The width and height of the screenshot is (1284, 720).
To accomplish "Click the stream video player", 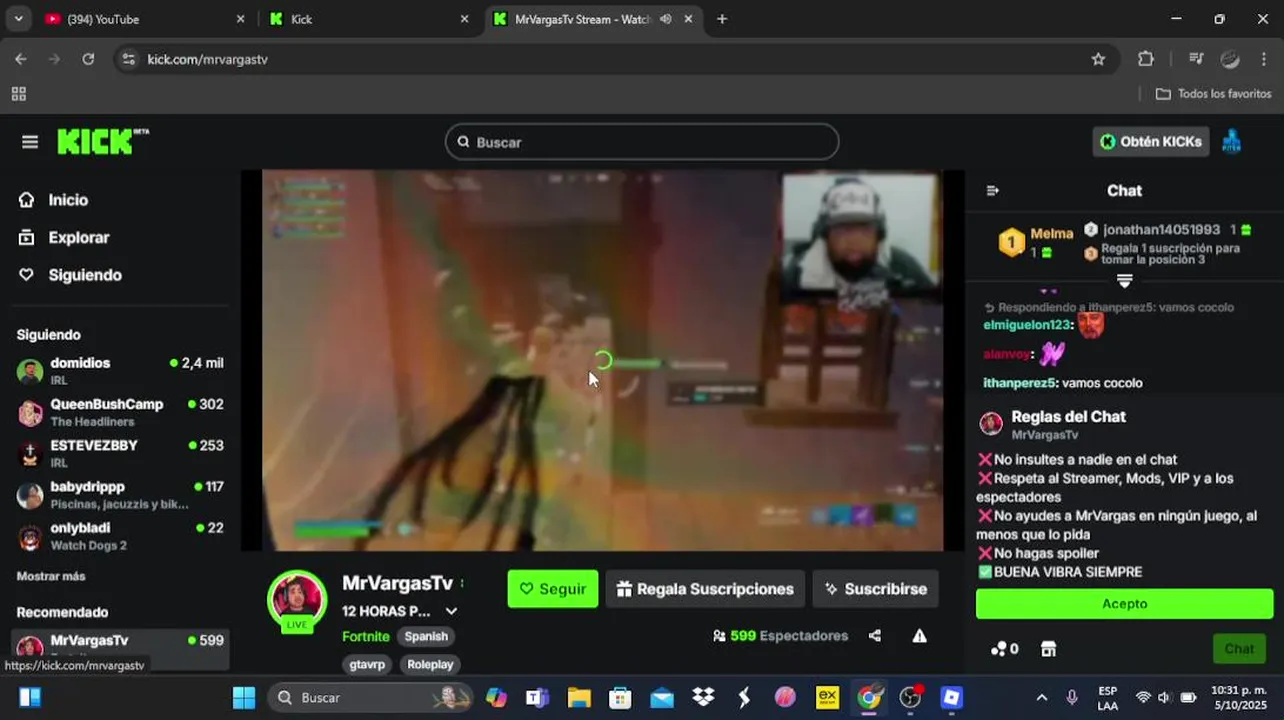I will click(602, 360).
